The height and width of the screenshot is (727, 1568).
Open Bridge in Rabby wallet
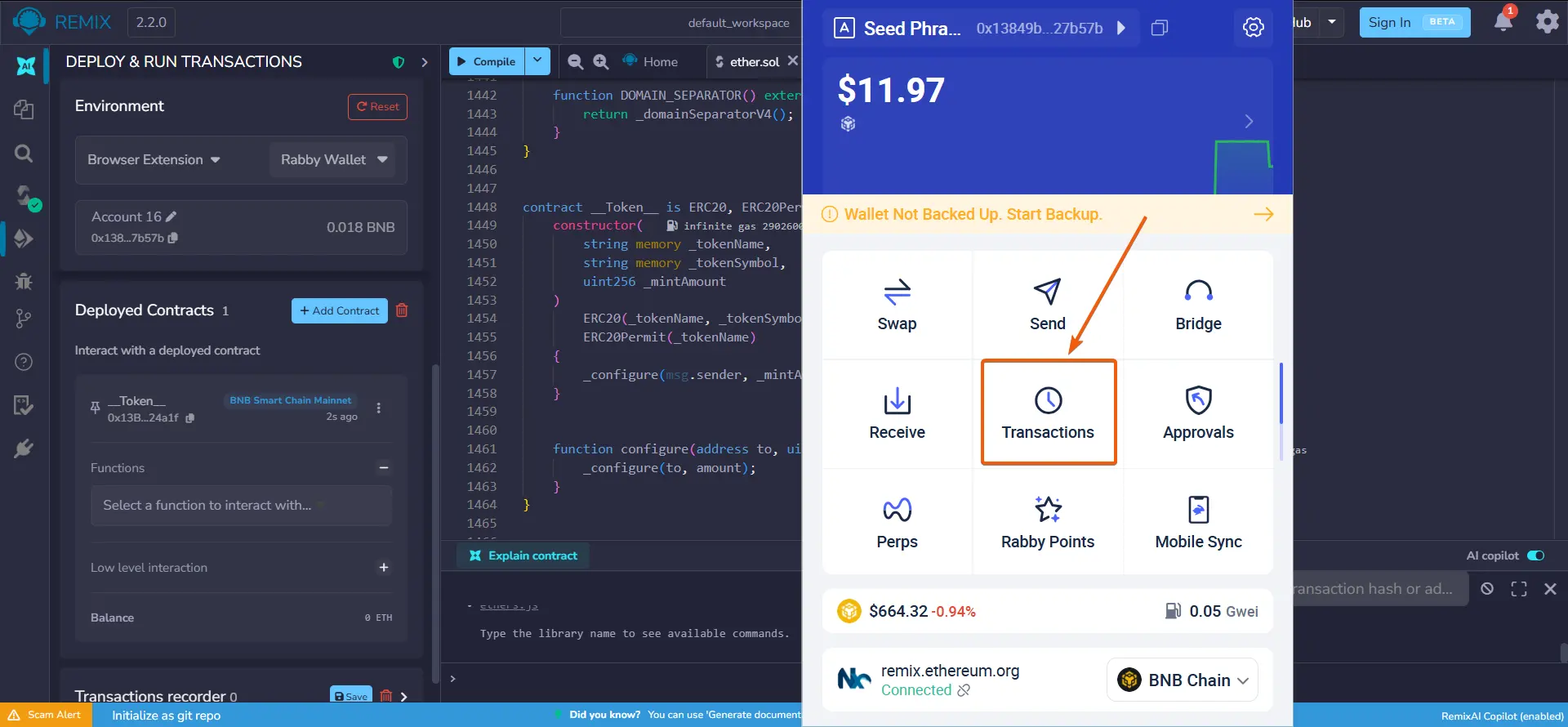1198,305
